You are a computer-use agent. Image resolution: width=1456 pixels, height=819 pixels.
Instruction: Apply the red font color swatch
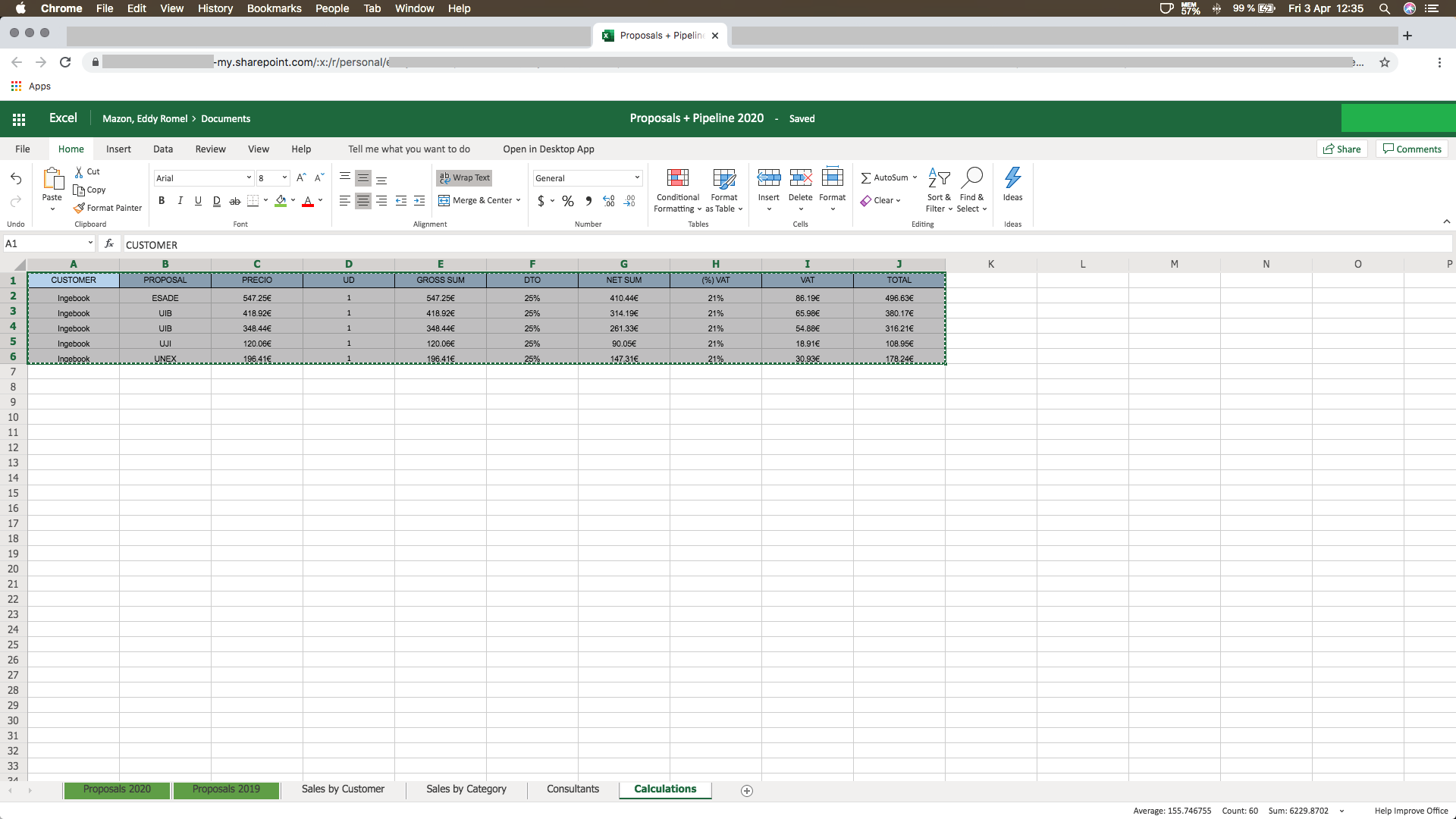[307, 201]
